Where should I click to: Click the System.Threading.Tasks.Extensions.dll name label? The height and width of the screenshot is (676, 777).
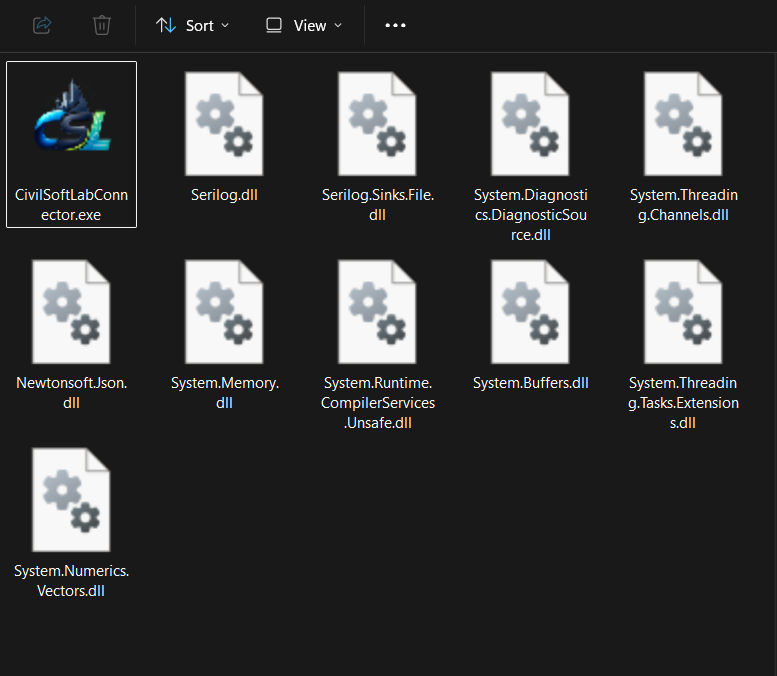click(x=683, y=402)
